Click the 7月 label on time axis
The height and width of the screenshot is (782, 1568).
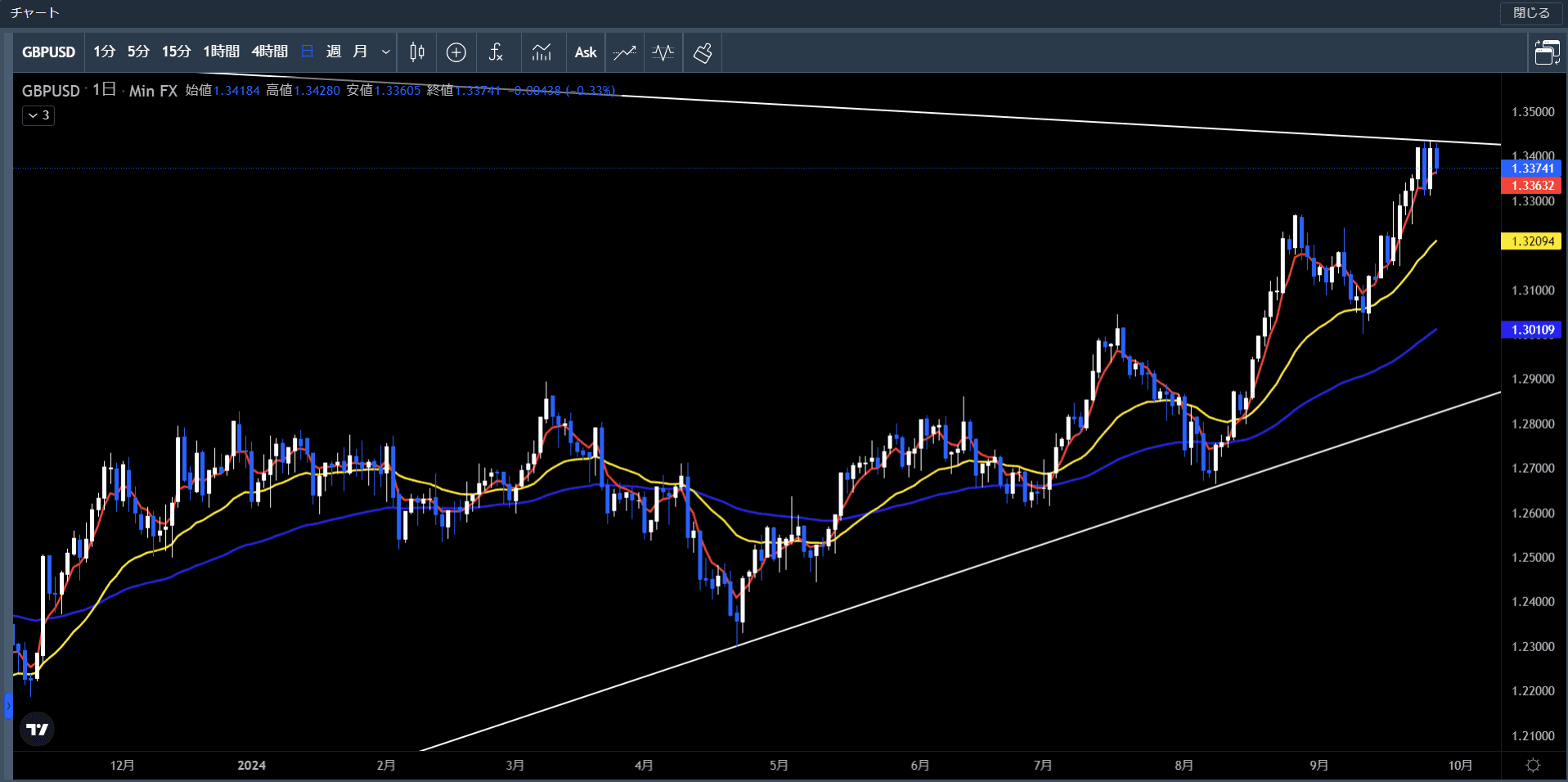pos(1042,766)
